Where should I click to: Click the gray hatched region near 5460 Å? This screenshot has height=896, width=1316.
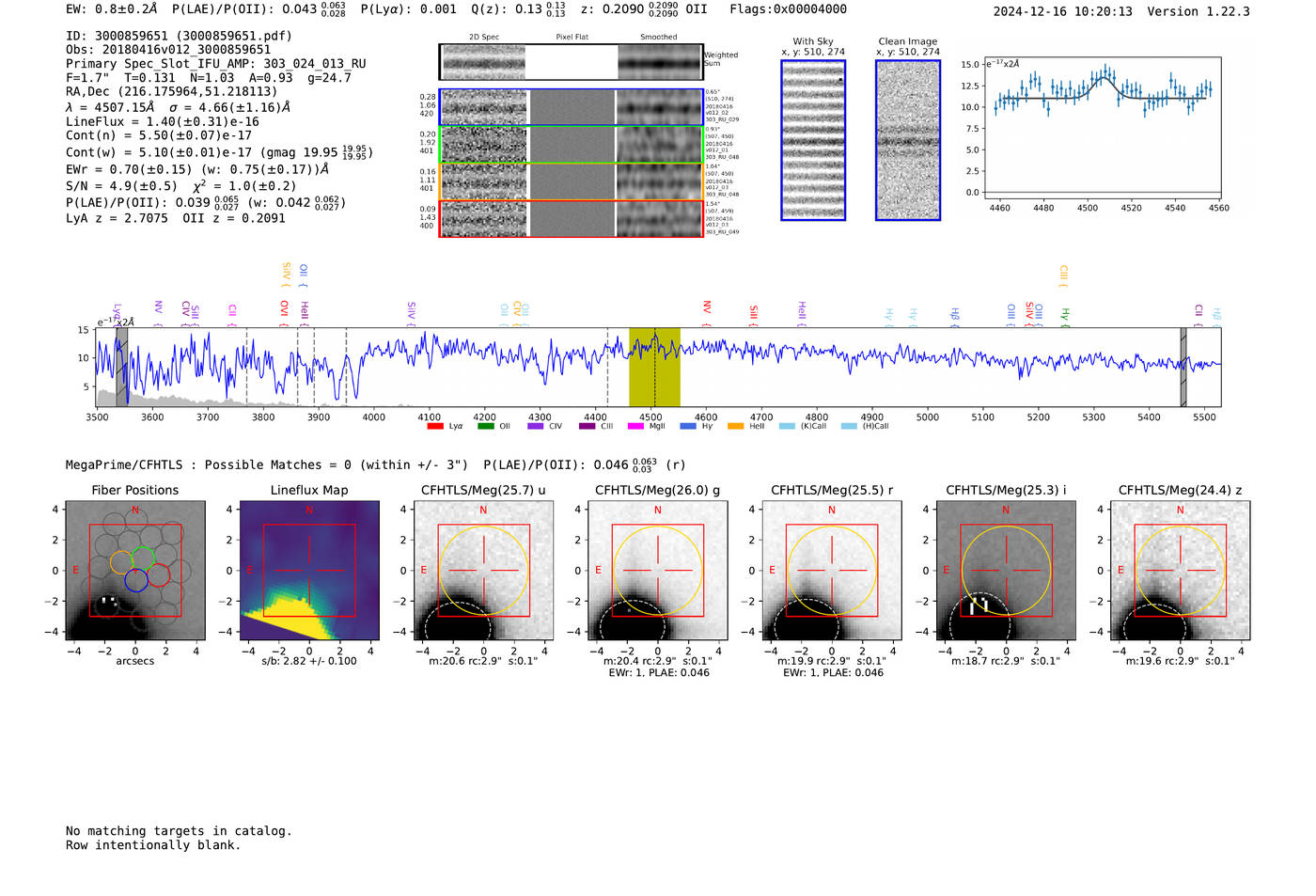[x=1183, y=368]
